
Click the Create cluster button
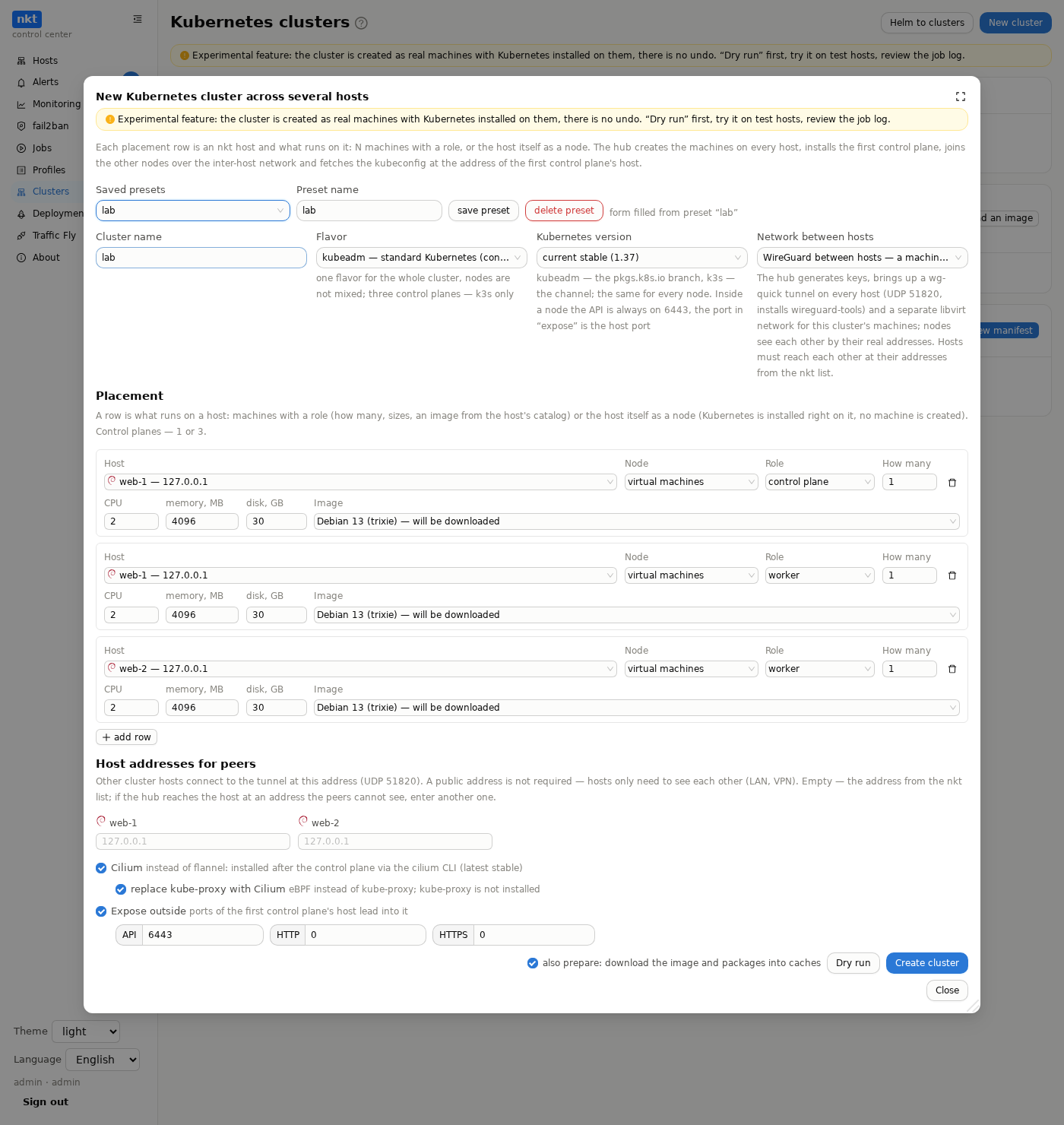click(927, 963)
